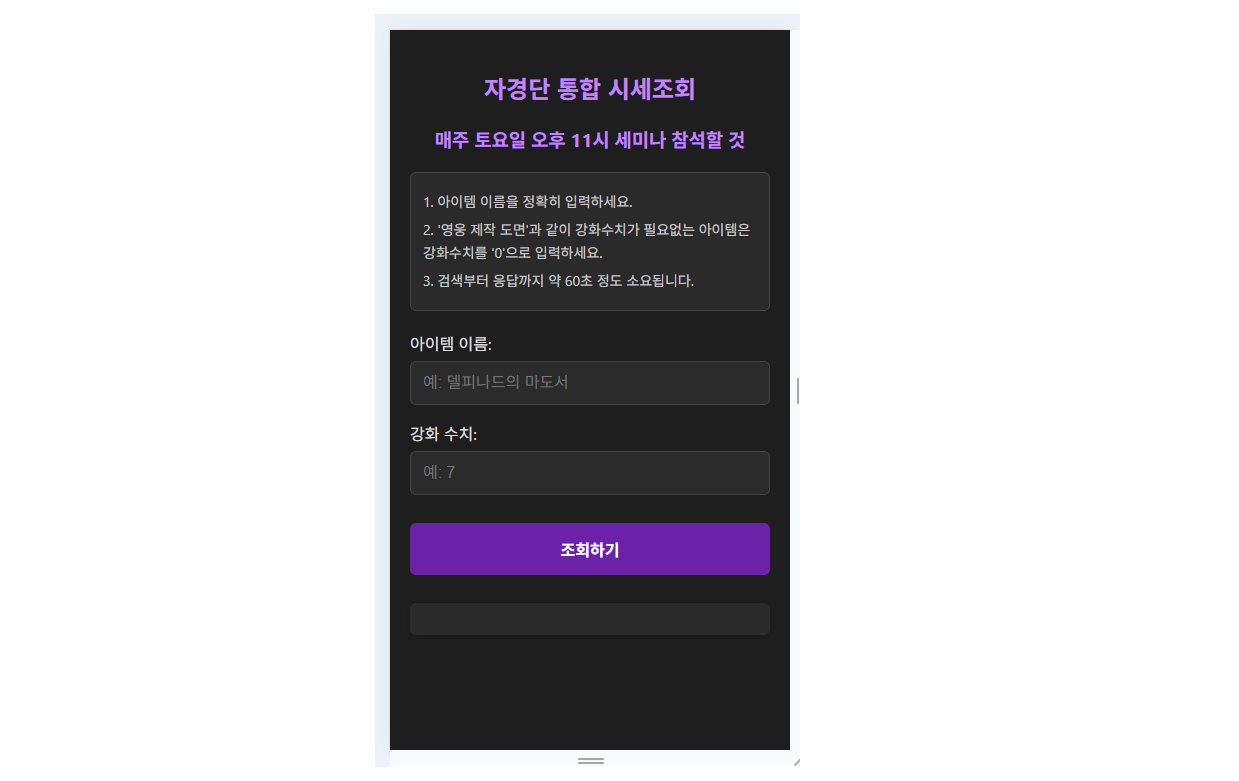Click the title 자경단 통합 시세조회
Screen dimensions: 1239x781
[x=590, y=89]
